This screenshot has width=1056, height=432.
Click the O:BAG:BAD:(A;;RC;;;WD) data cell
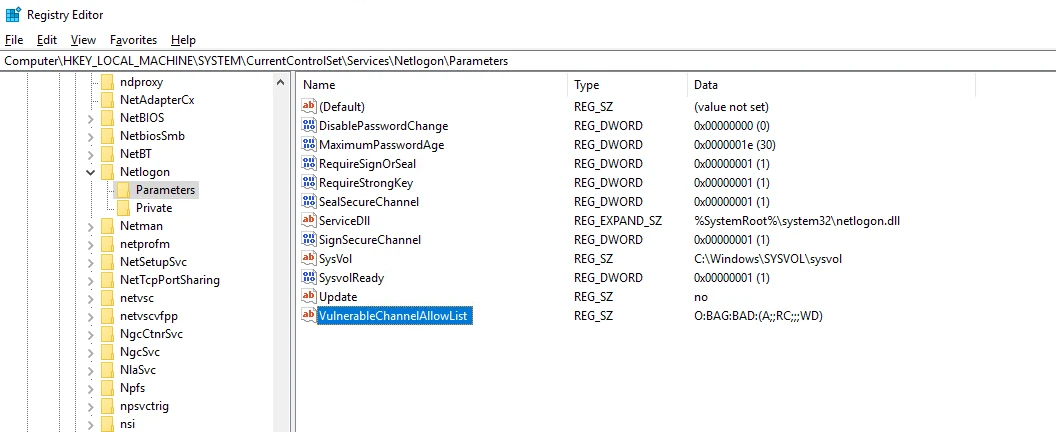point(758,315)
